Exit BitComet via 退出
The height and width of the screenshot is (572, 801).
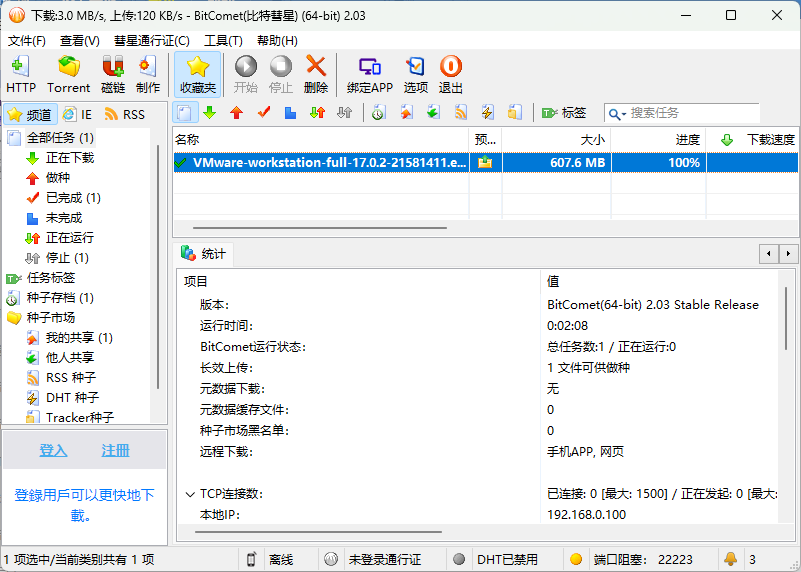click(451, 74)
